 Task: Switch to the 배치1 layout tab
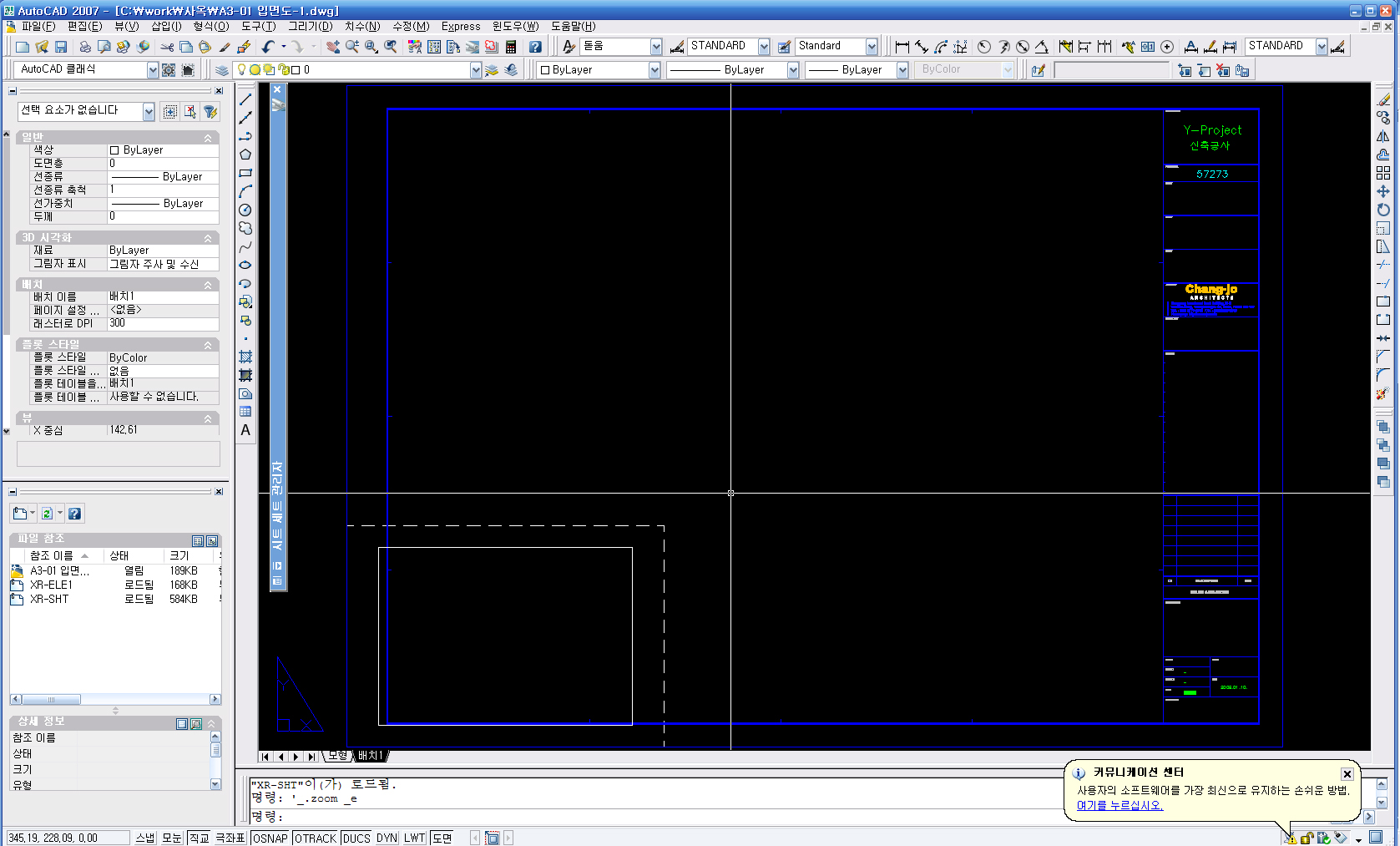coord(370,756)
